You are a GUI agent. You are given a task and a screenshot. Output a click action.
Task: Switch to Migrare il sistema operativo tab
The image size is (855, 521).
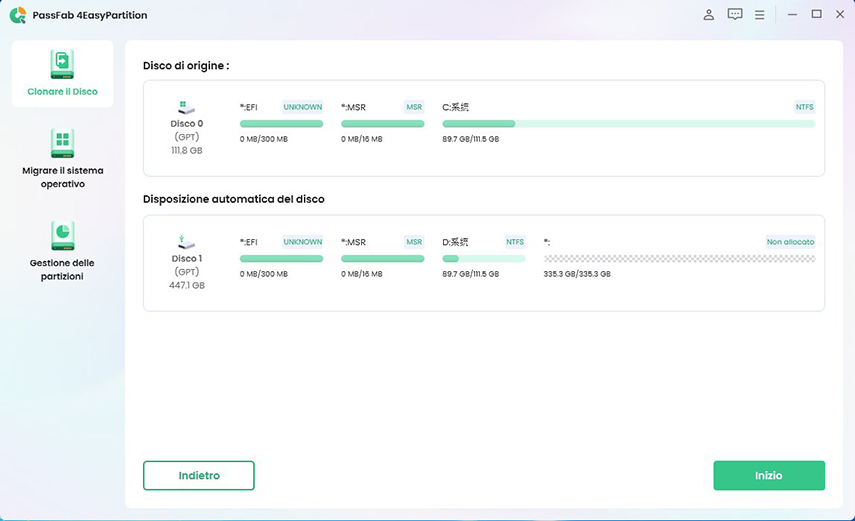[62, 177]
